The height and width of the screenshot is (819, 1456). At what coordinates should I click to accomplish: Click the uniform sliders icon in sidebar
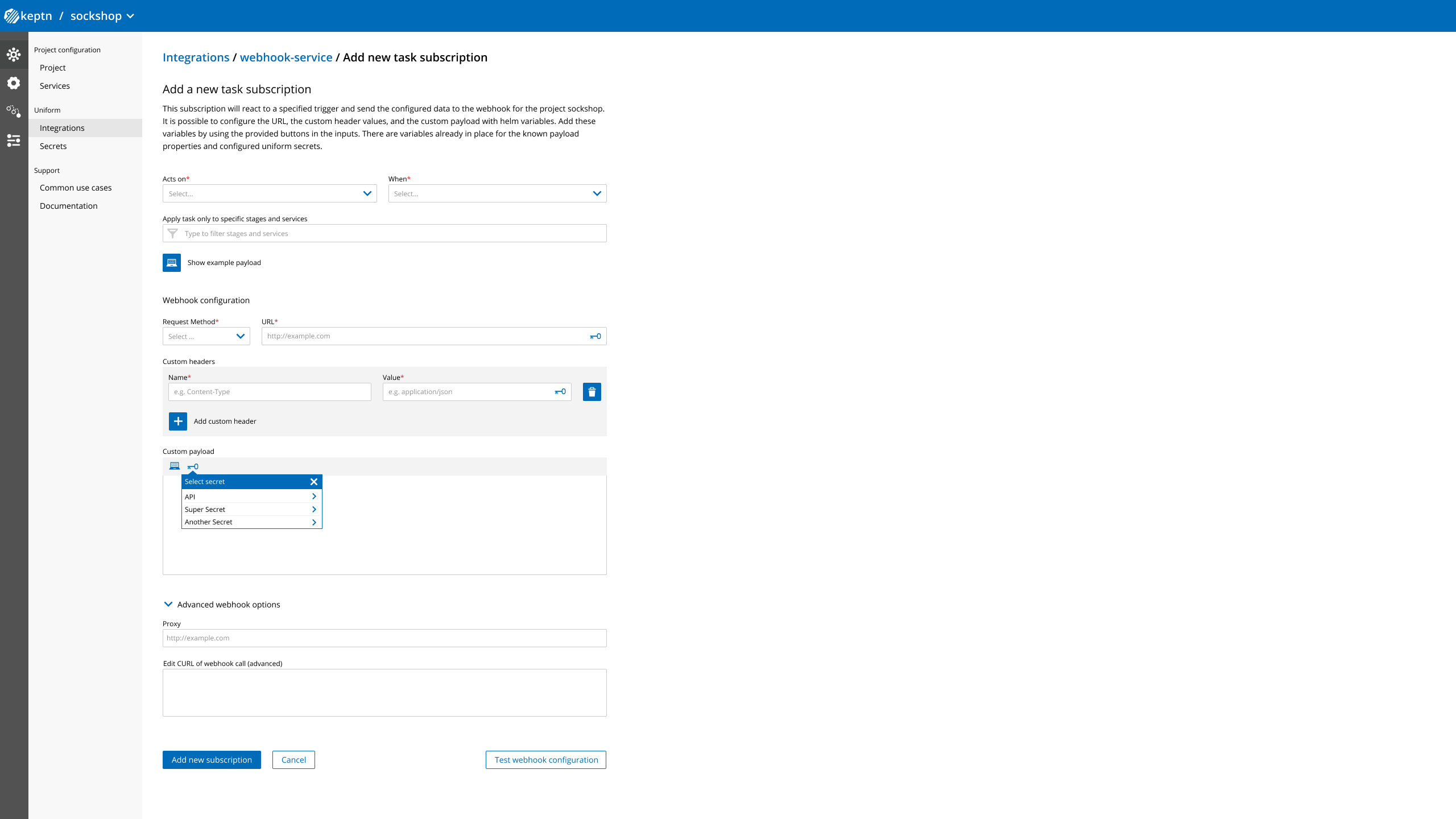tap(14, 140)
